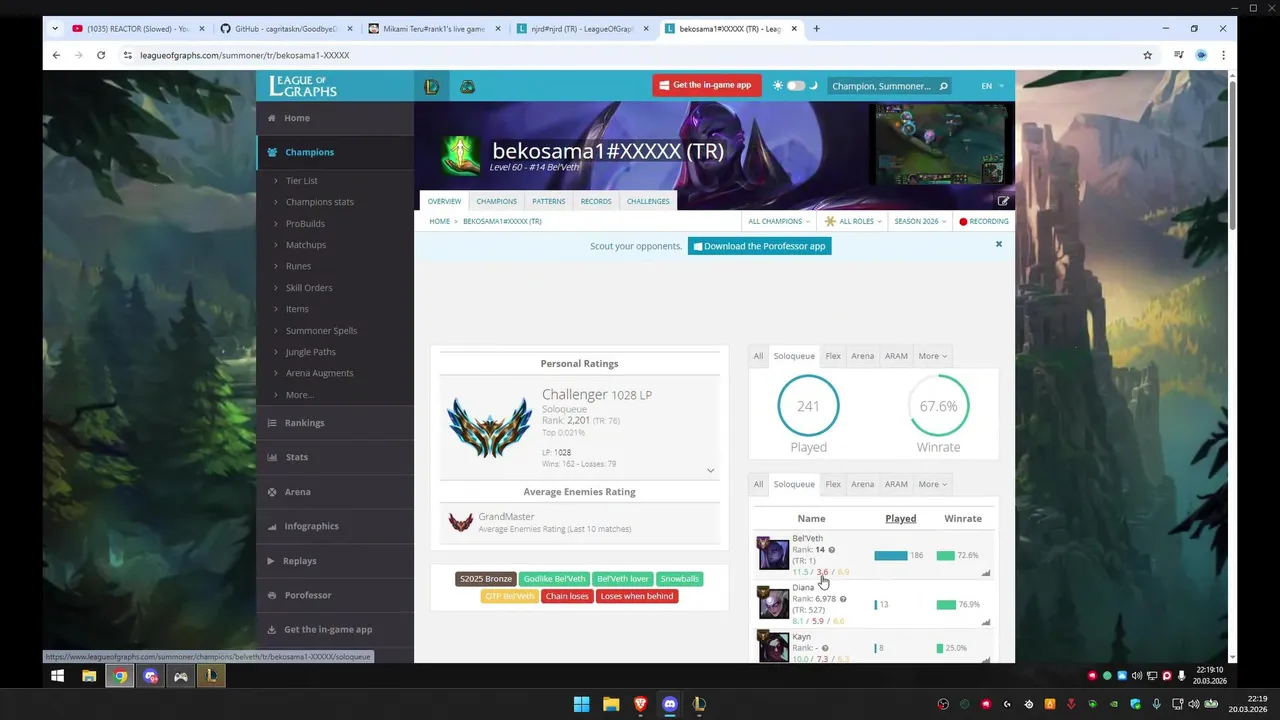Click the Challenger rank emblem
This screenshot has height=720, width=1280.
(x=490, y=426)
